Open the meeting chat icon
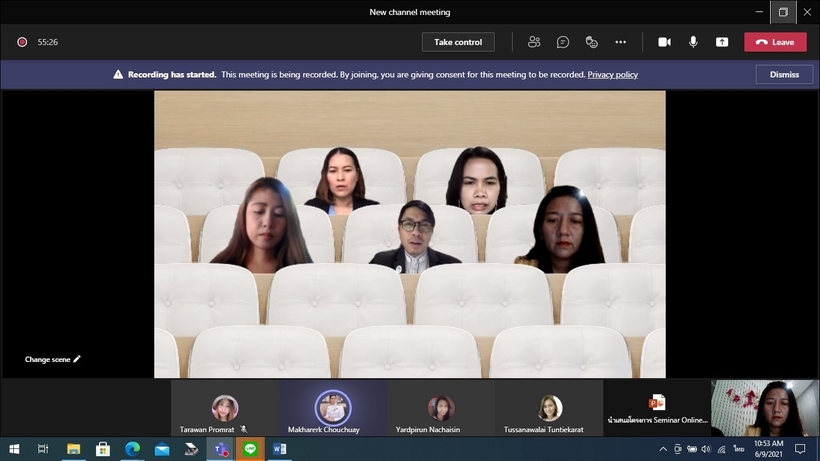Viewport: 820px width, 461px height. click(x=563, y=42)
